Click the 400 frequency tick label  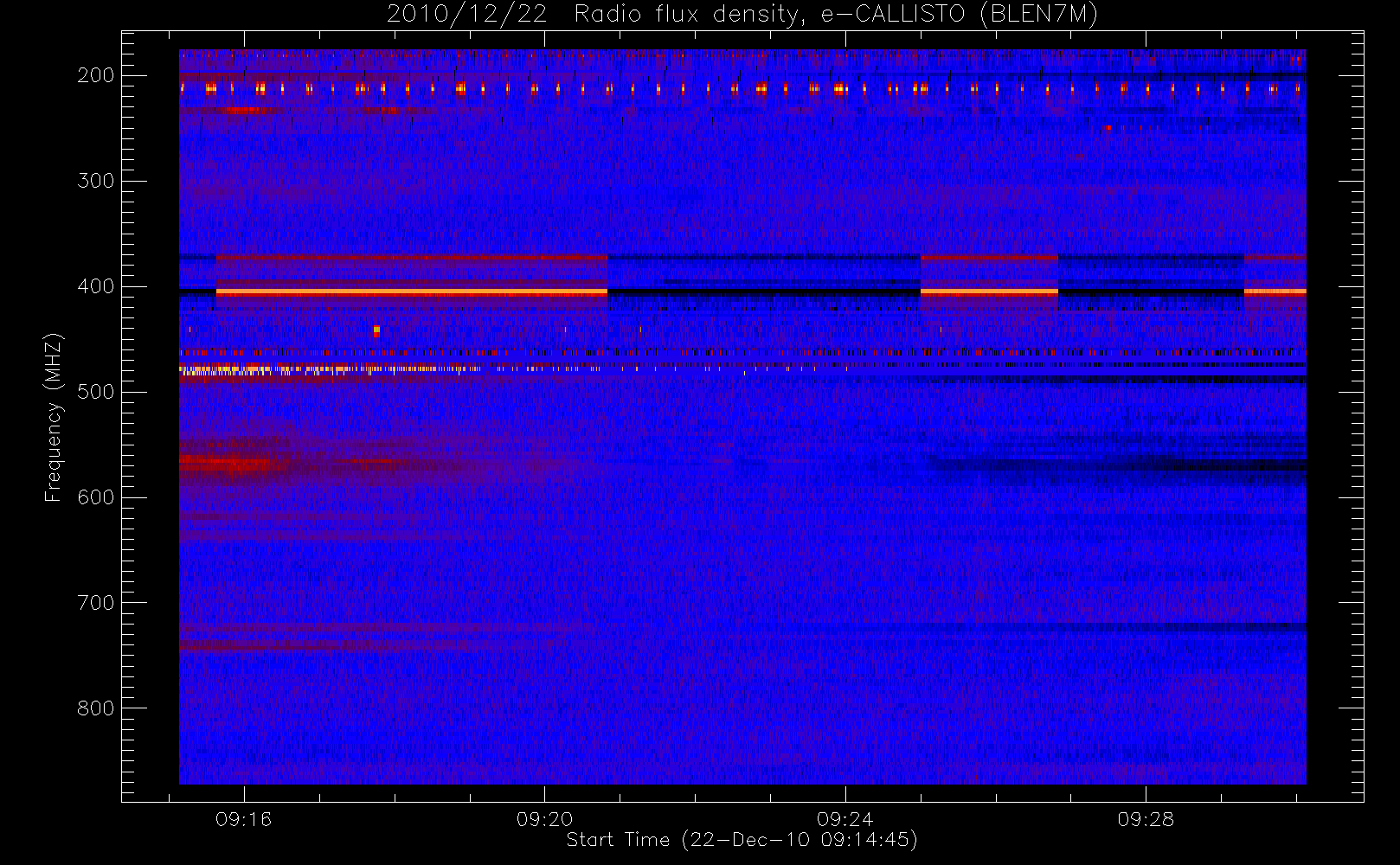(x=95, y=286)
